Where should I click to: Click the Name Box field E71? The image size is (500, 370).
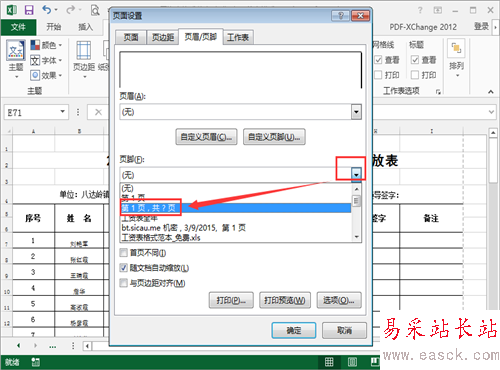[32, 112]
